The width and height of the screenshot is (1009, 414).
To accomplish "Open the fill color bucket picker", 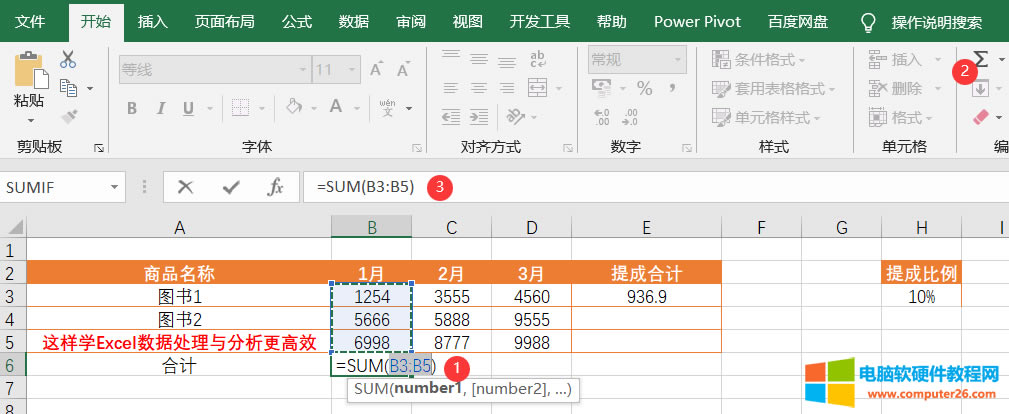I will click(x=295, y=108).
